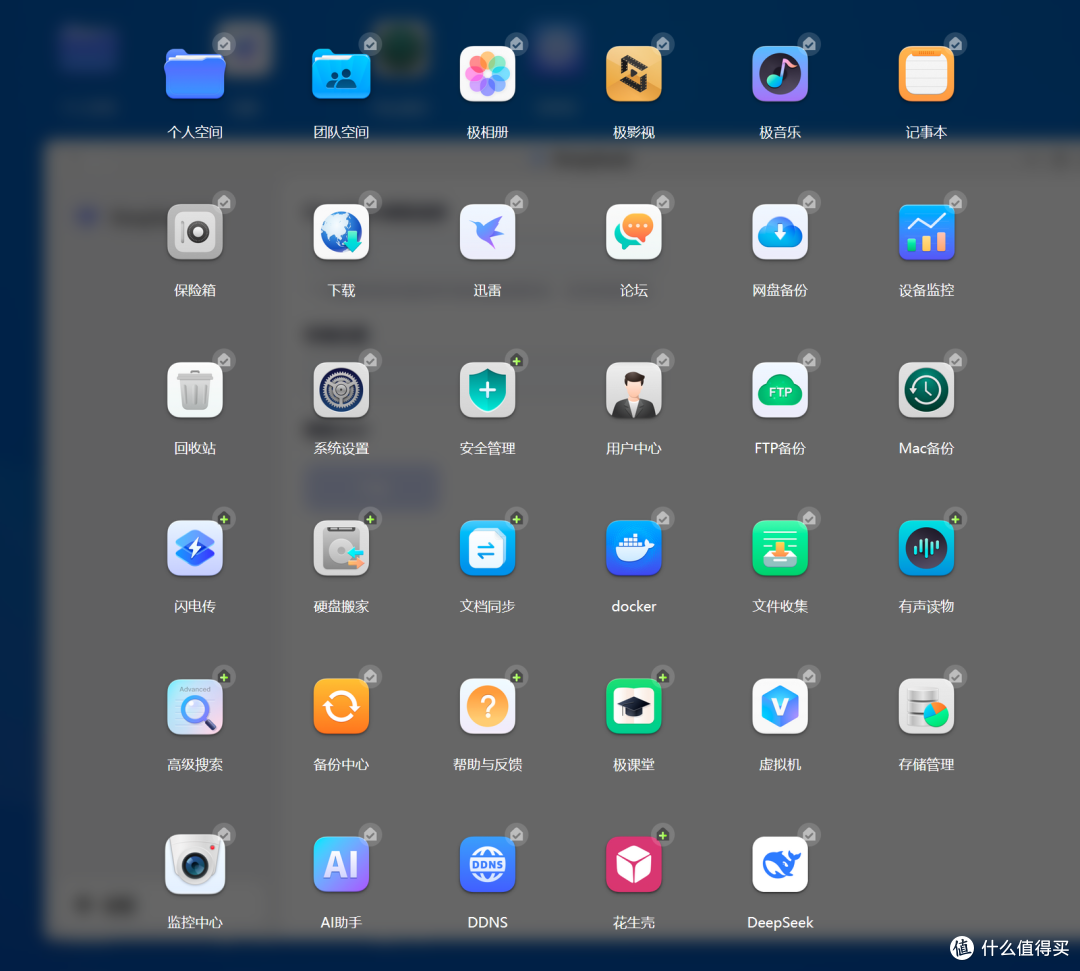Open the 帮助与反馈 help app
1080x971 pixels.
coord(488,707)
